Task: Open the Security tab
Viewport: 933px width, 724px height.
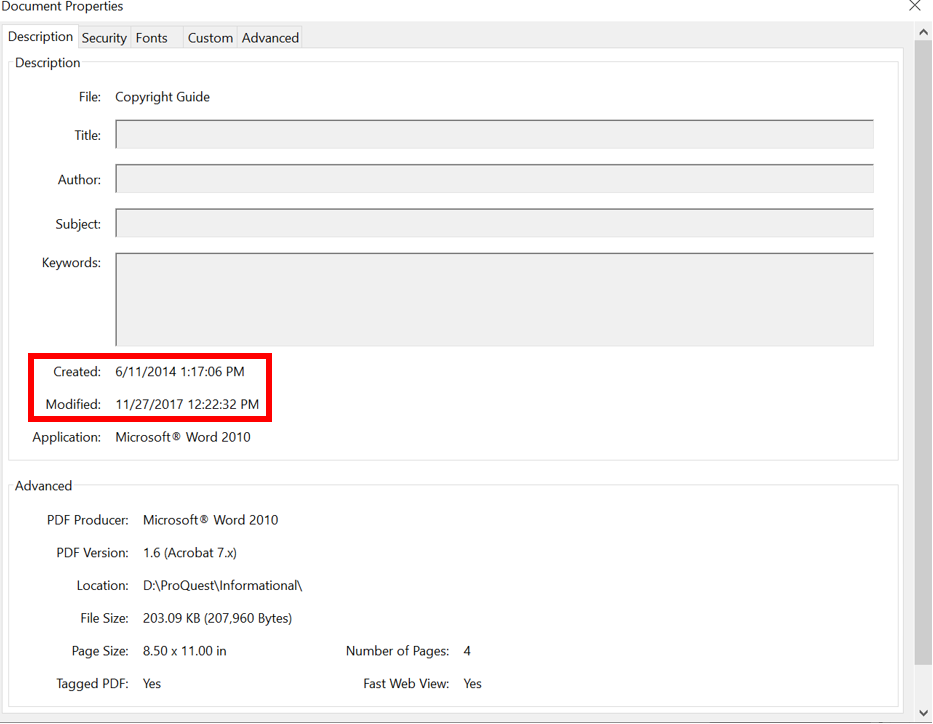Action: tap(104, 38)
